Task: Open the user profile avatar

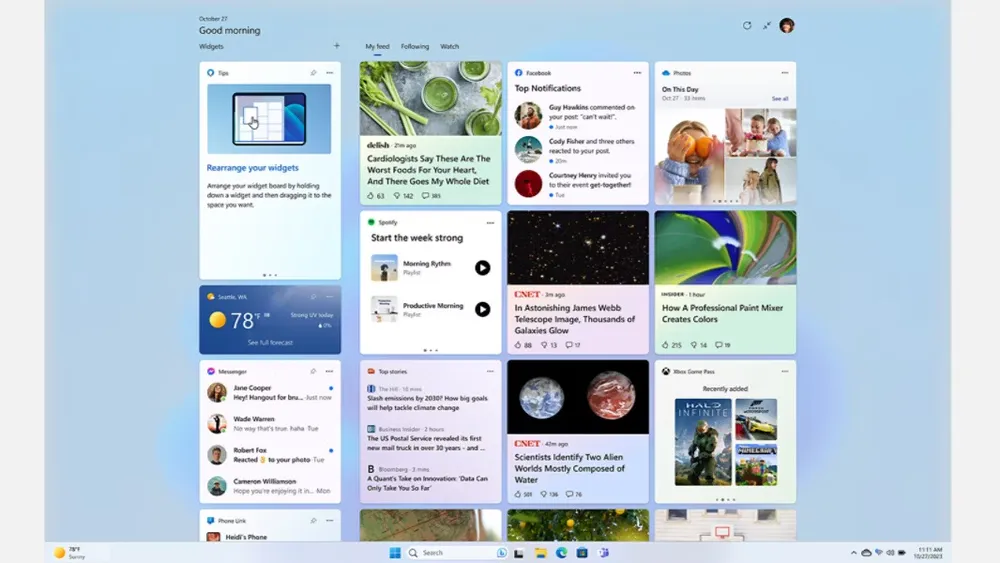Action: tap(787, 25)
